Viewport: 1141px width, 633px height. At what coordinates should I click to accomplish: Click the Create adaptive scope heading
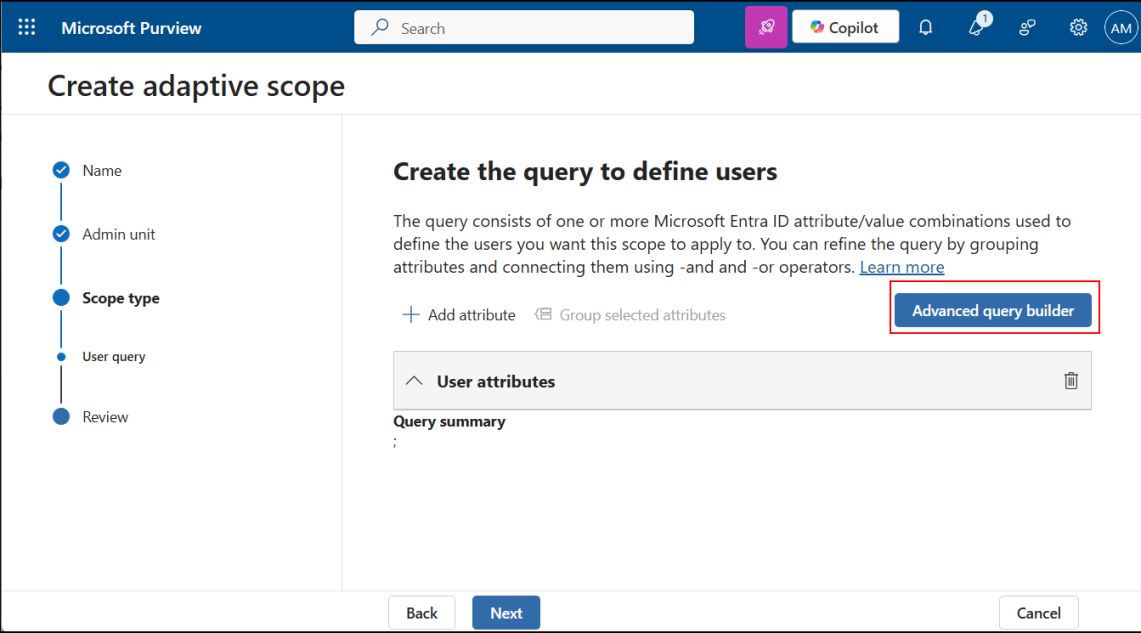[x=196, y=86]
